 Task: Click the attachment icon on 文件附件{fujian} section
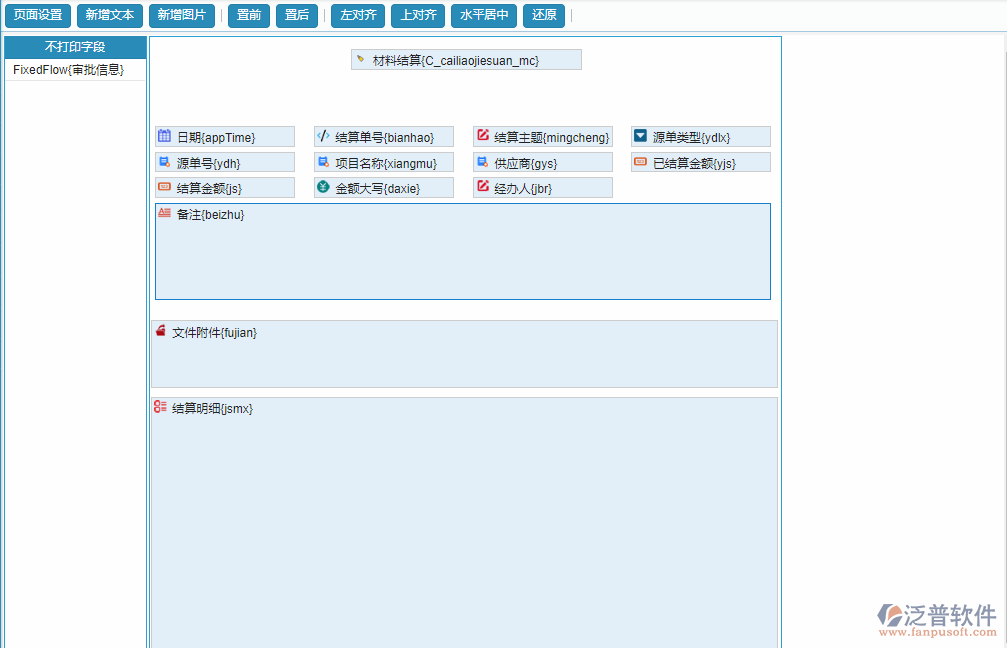point(160,331)
